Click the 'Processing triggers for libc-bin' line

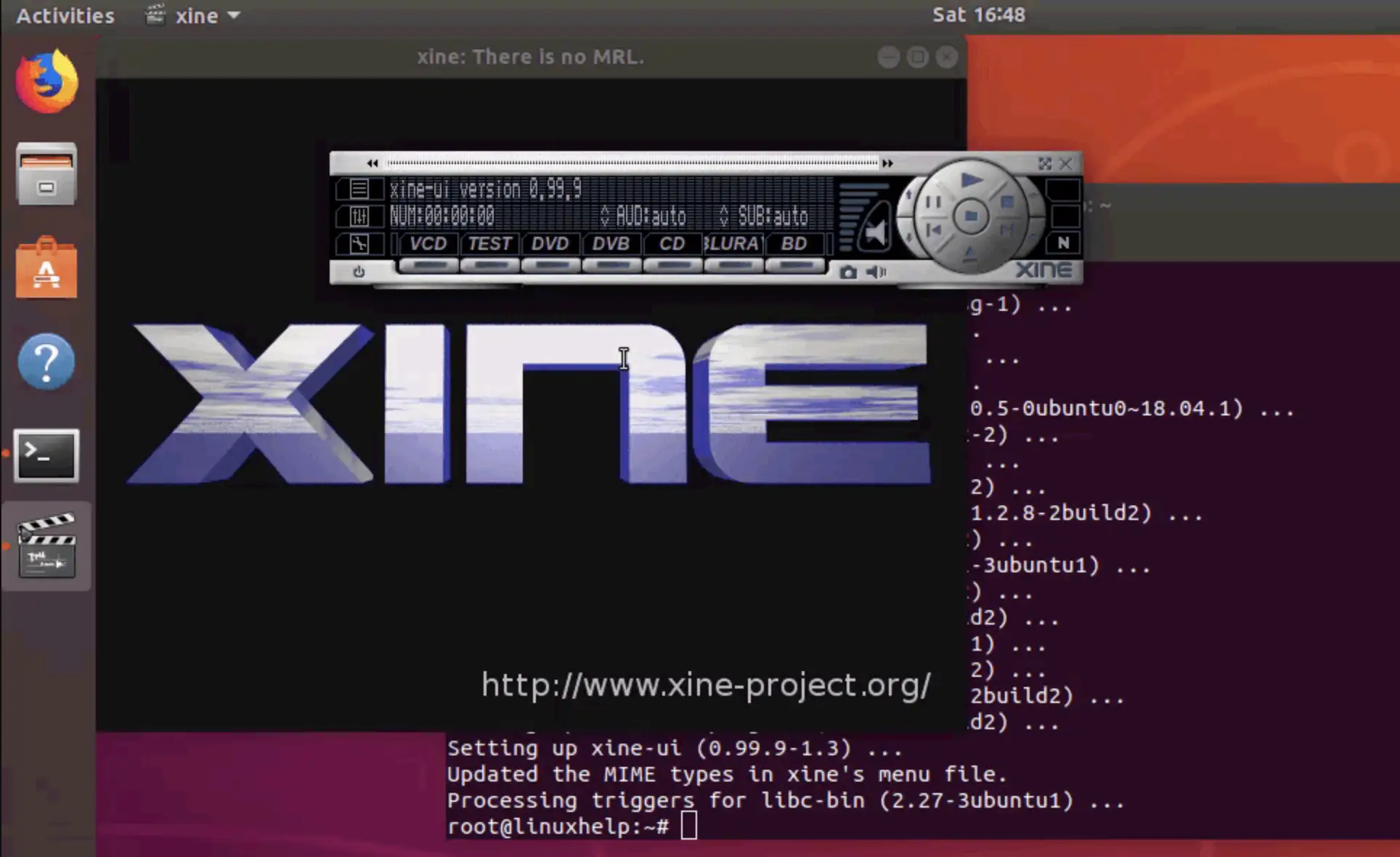click(786, 800)
